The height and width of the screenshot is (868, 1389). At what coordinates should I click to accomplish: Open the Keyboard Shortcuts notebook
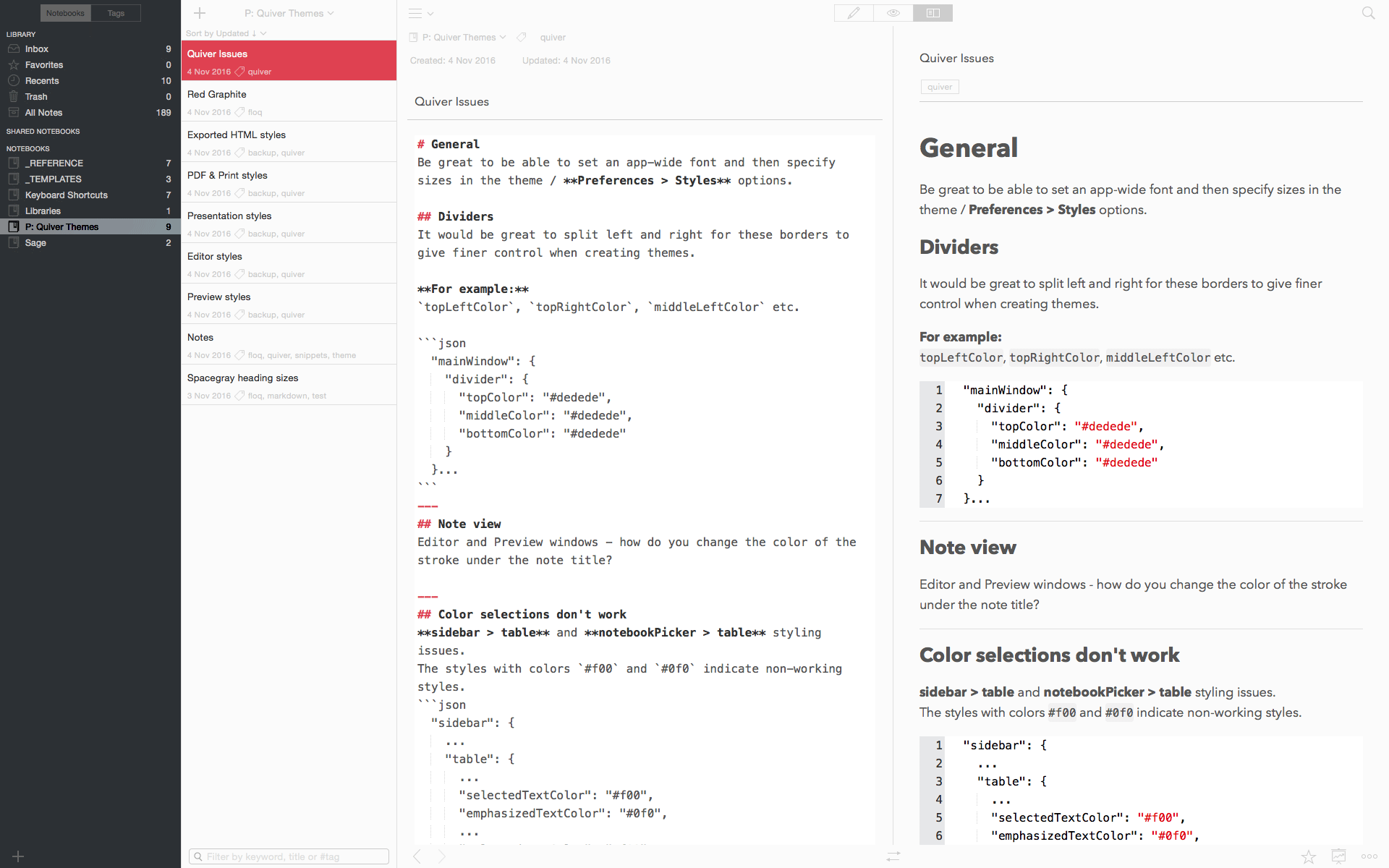tap(67, 195)
